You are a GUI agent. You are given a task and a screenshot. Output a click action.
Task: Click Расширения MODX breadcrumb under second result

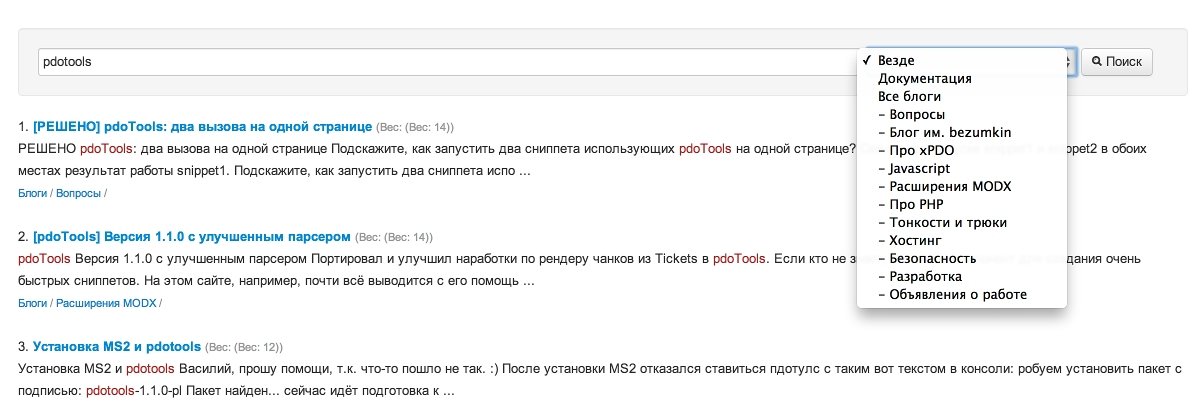pyautogui.click(x=106, y=302)
